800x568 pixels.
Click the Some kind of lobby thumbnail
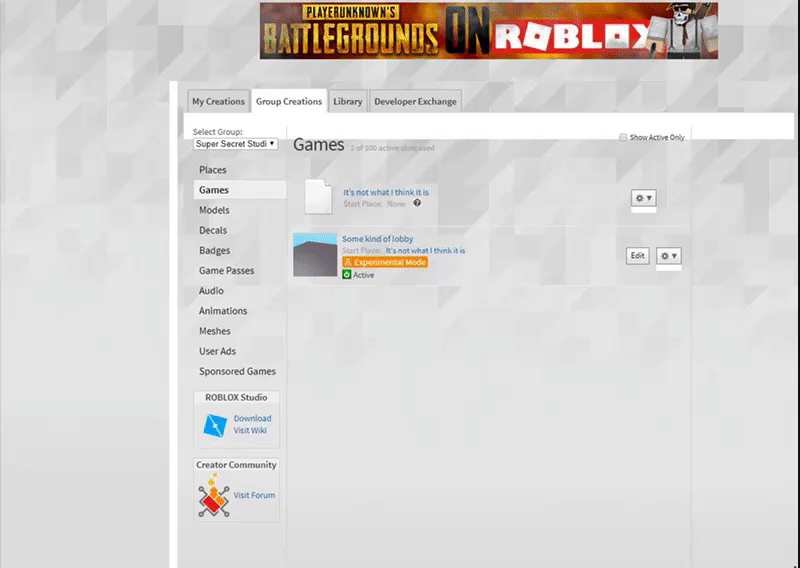315,255
